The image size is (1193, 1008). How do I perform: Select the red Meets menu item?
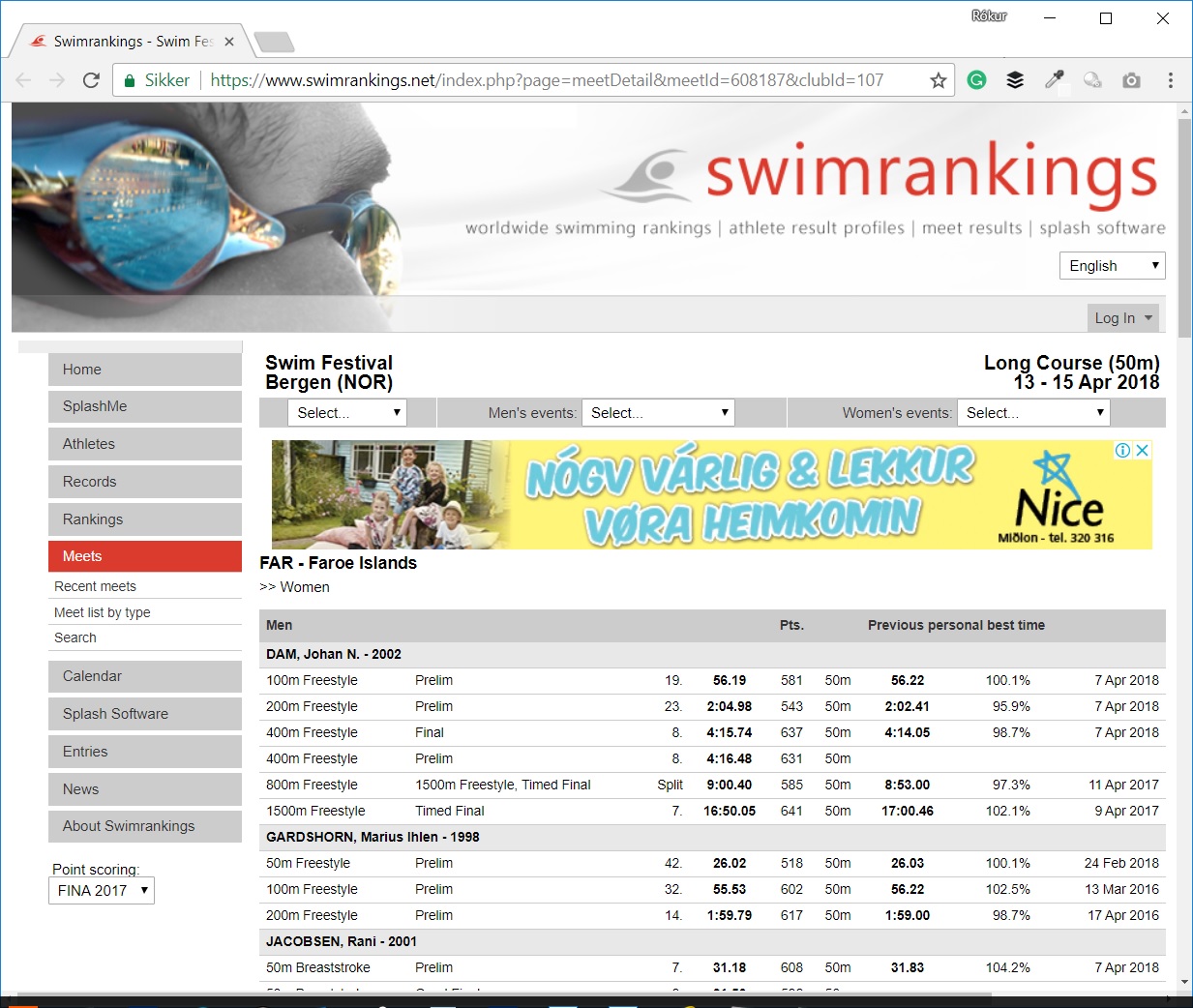click(x=145, y=556)
